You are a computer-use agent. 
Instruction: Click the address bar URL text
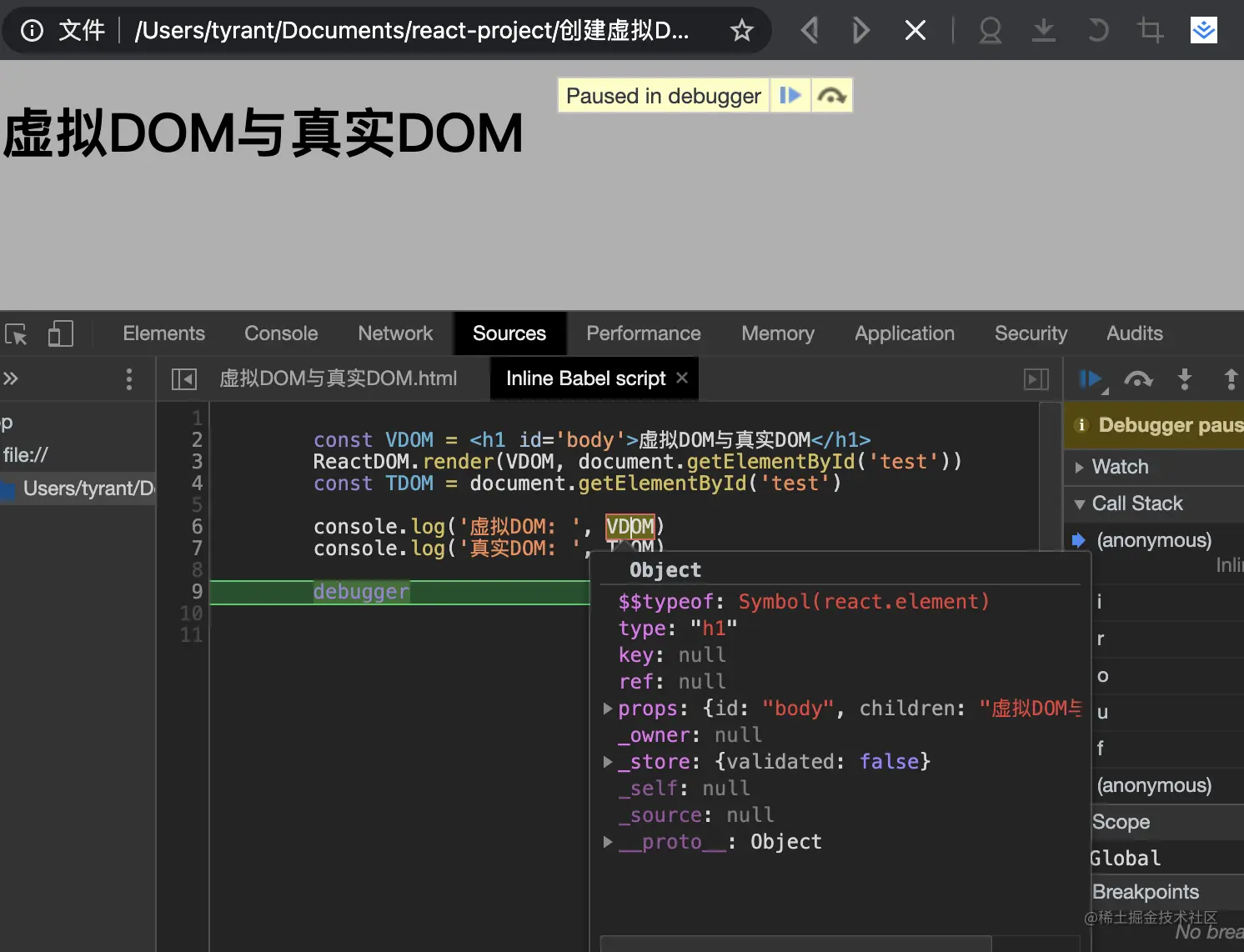tap(411, 31)
